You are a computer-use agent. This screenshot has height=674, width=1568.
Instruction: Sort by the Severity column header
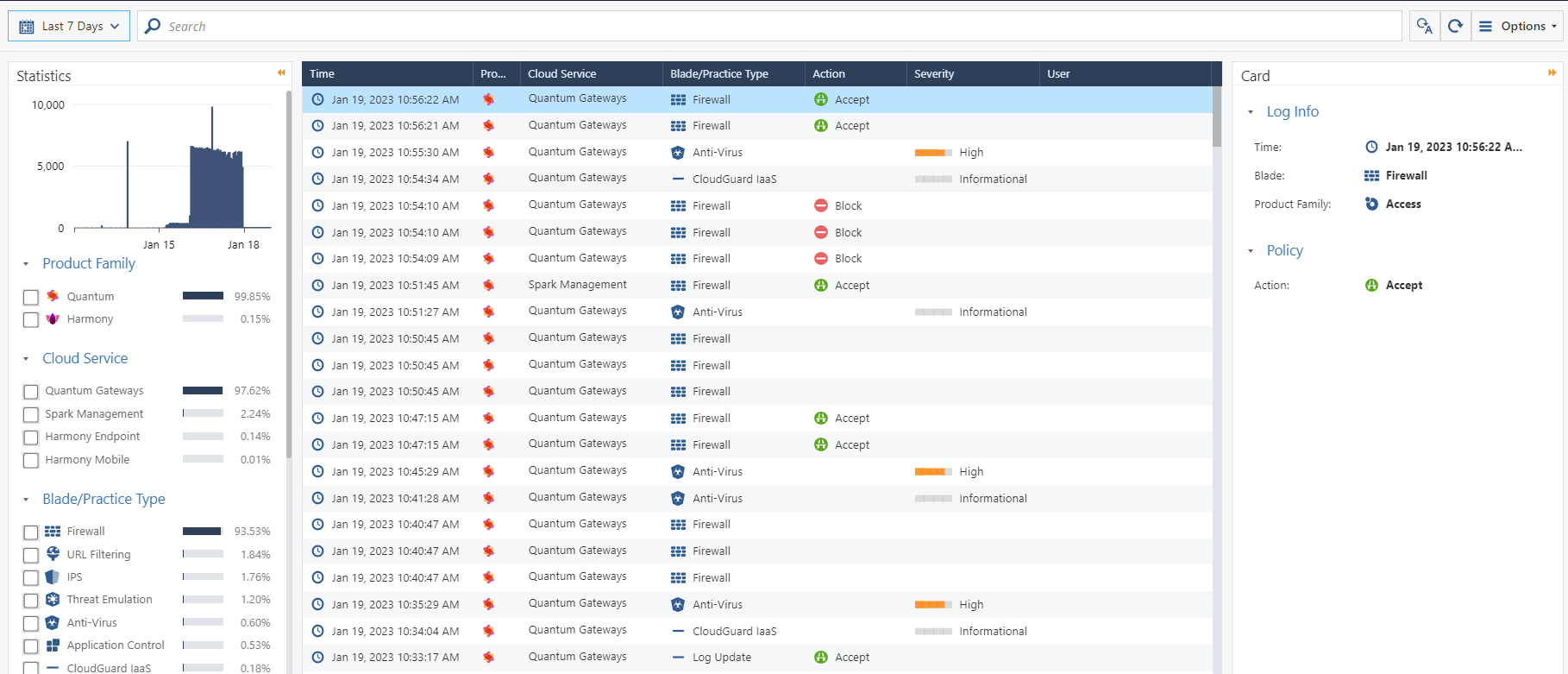click(x=973, y=73)
